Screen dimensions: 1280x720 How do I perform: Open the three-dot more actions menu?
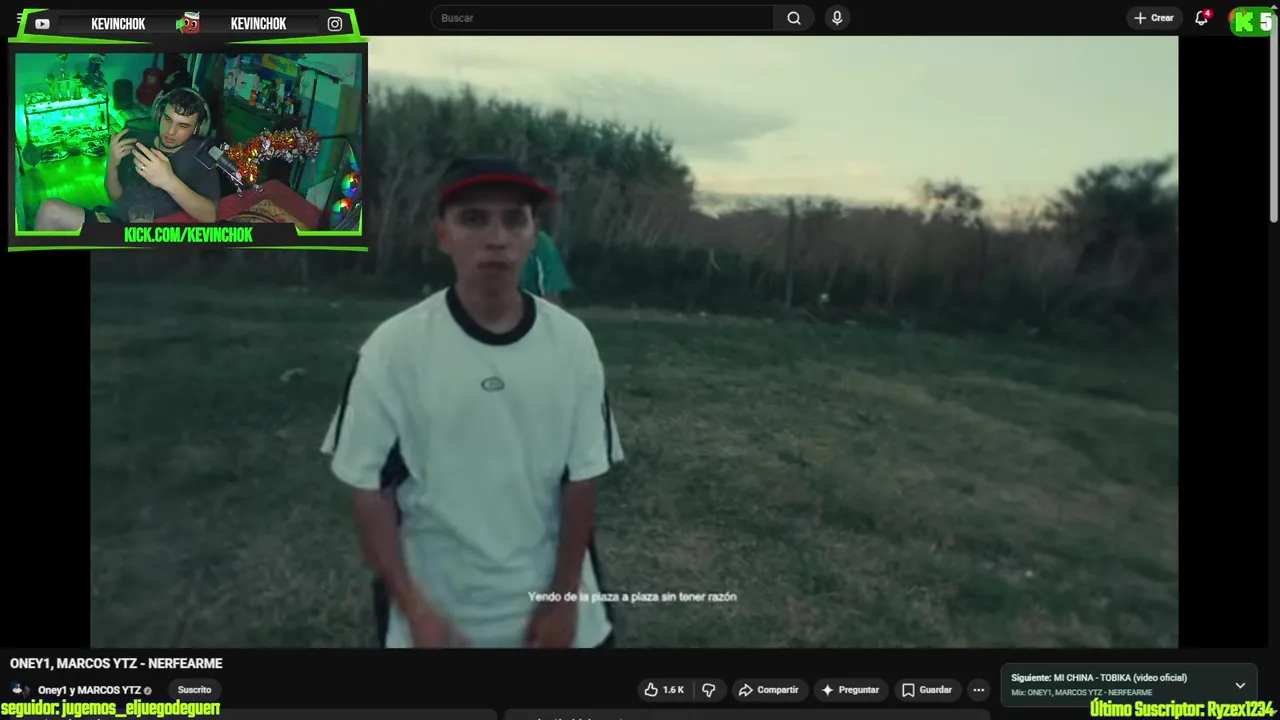coord(979,690)
